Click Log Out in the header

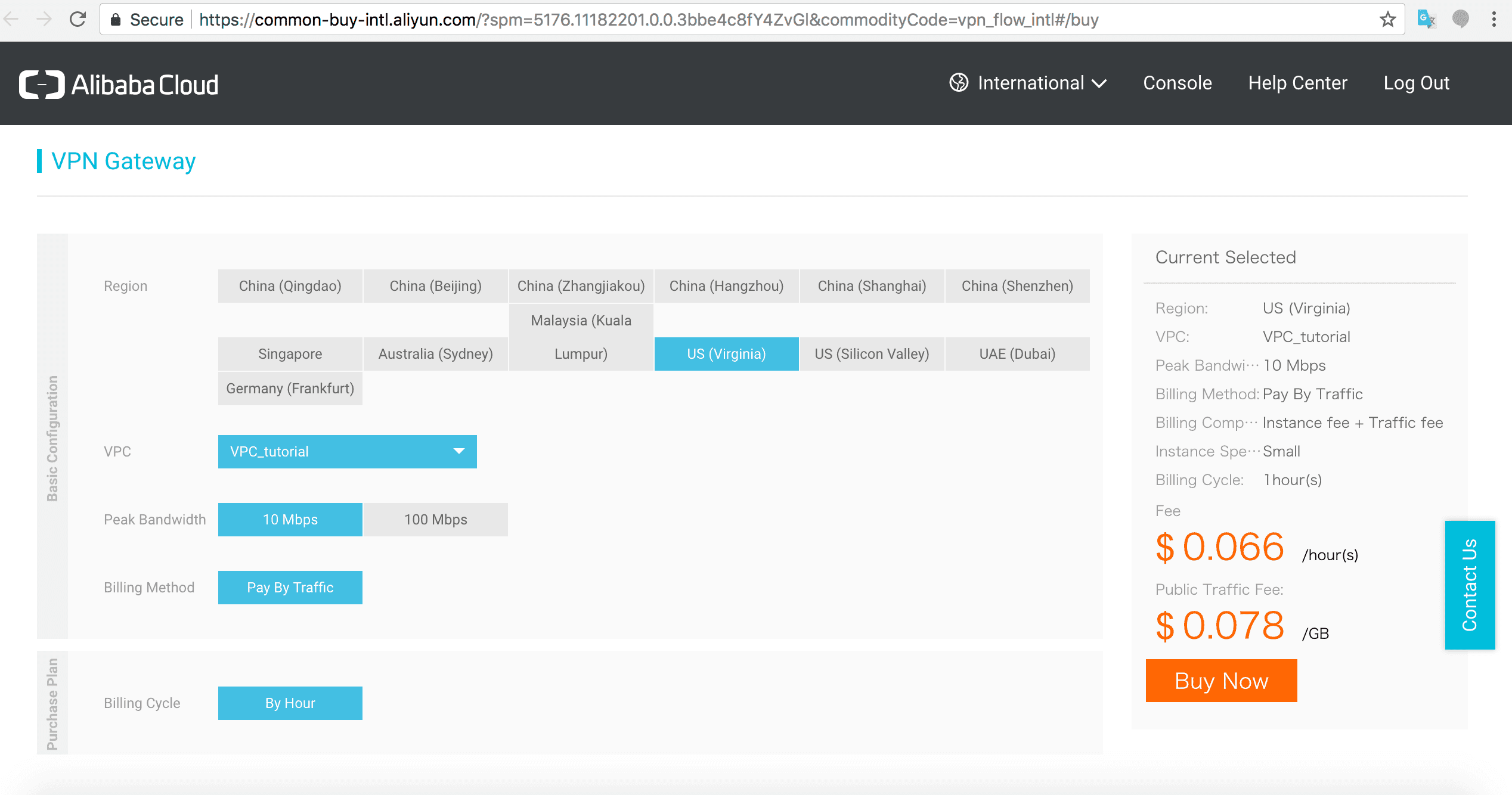click(x=1416, y=83)
